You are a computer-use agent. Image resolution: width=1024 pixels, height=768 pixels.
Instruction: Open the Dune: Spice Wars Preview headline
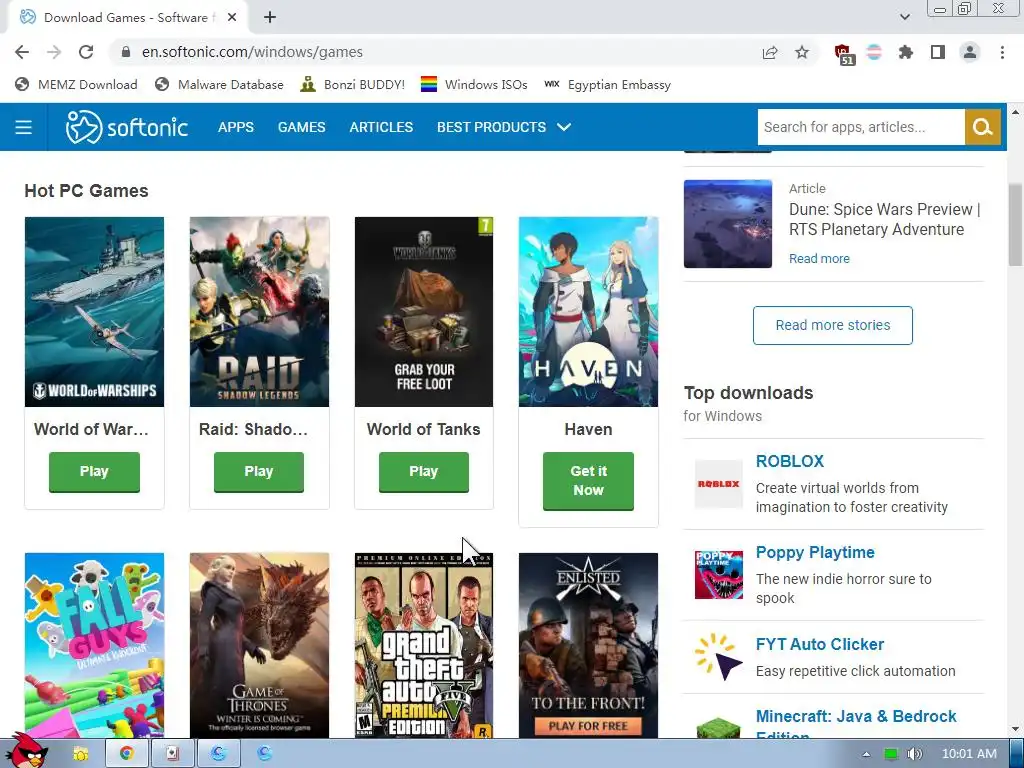coord(885,219)
